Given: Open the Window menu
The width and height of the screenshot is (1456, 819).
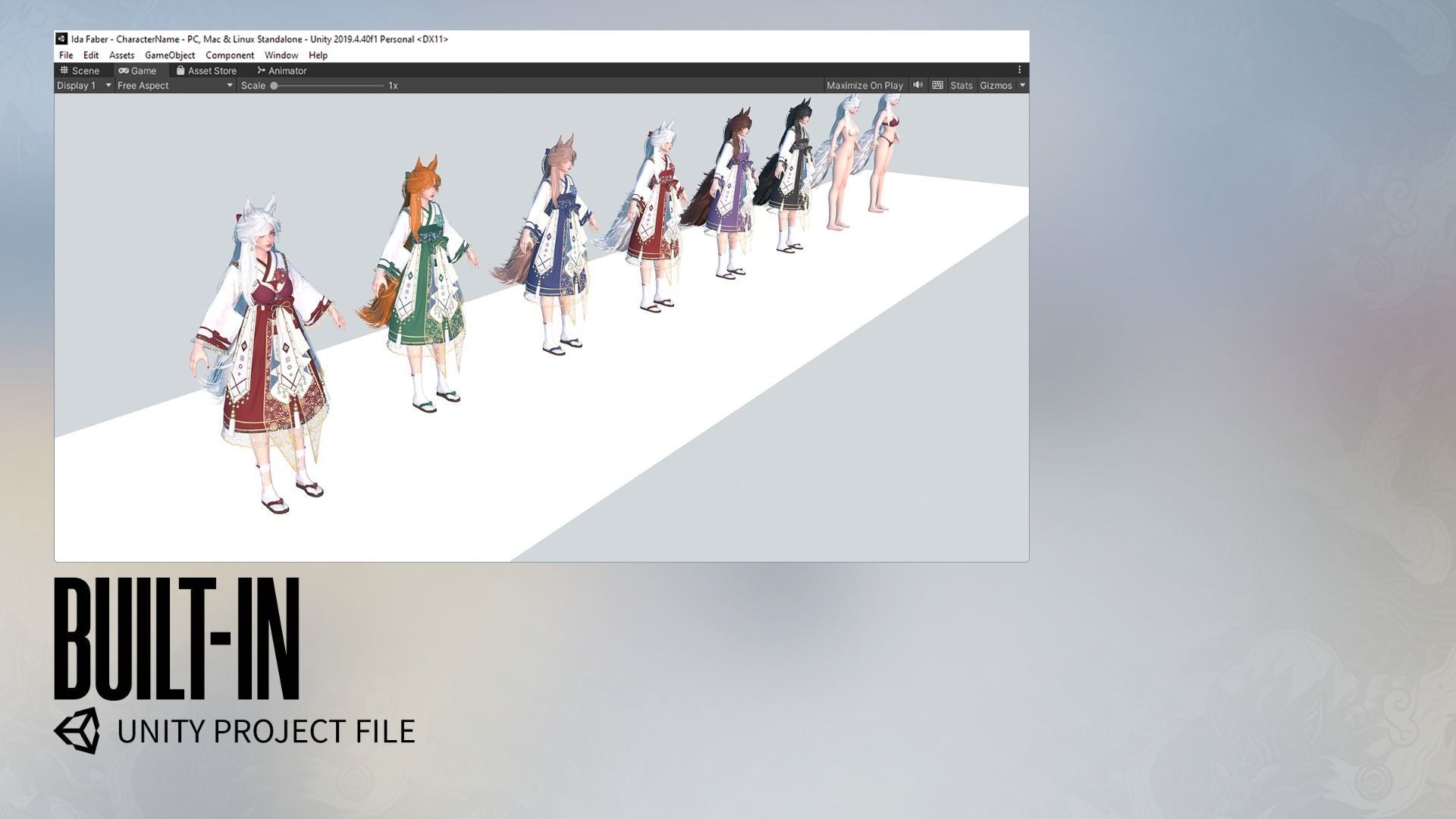Looking at the screenshot, I should pyautogui.click(x=281, y=55).
